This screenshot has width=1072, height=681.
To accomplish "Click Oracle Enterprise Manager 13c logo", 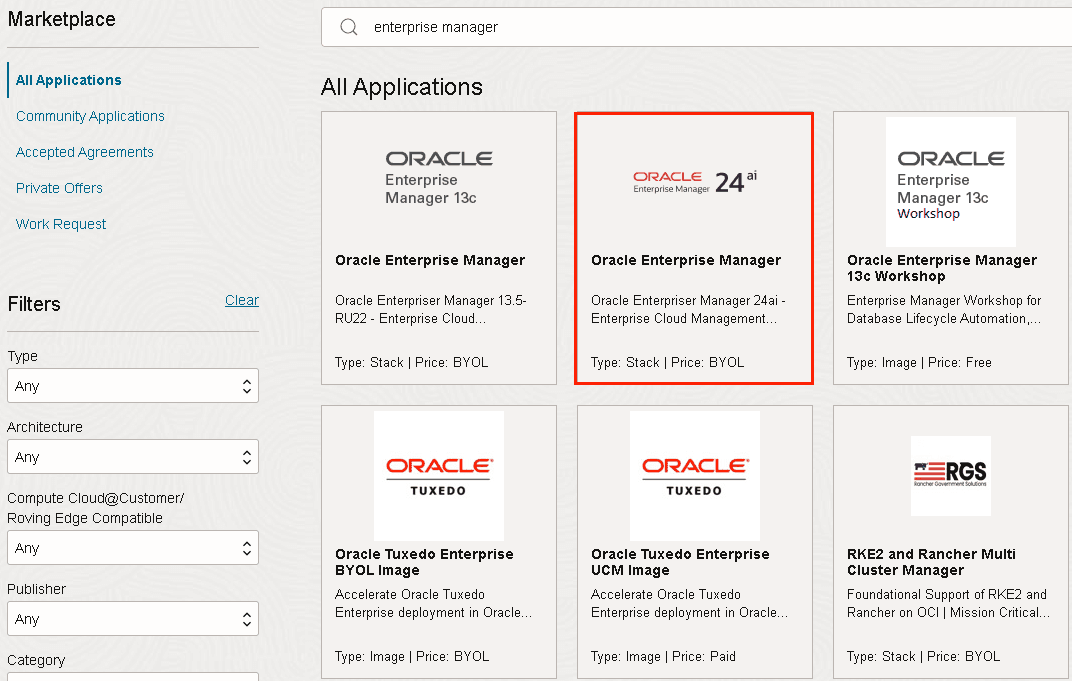I will pyautogui.click(x=439, y=178).
